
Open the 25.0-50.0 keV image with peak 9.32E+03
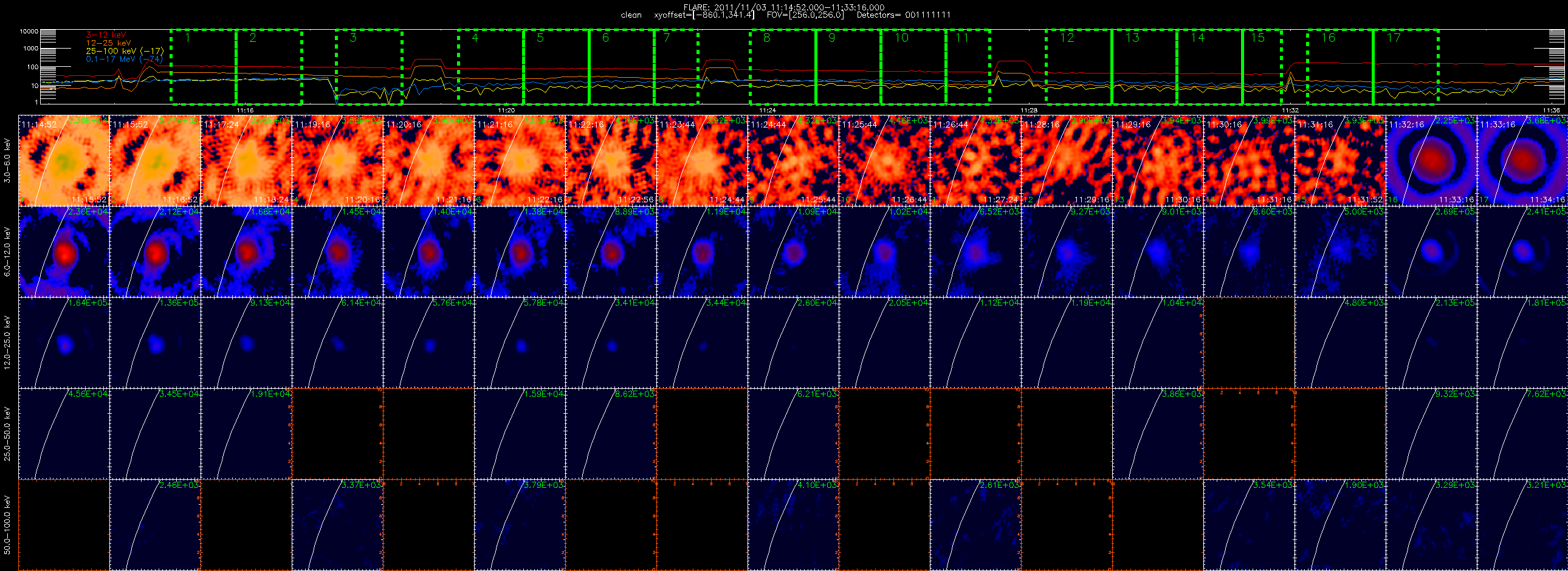point(1432,434)
